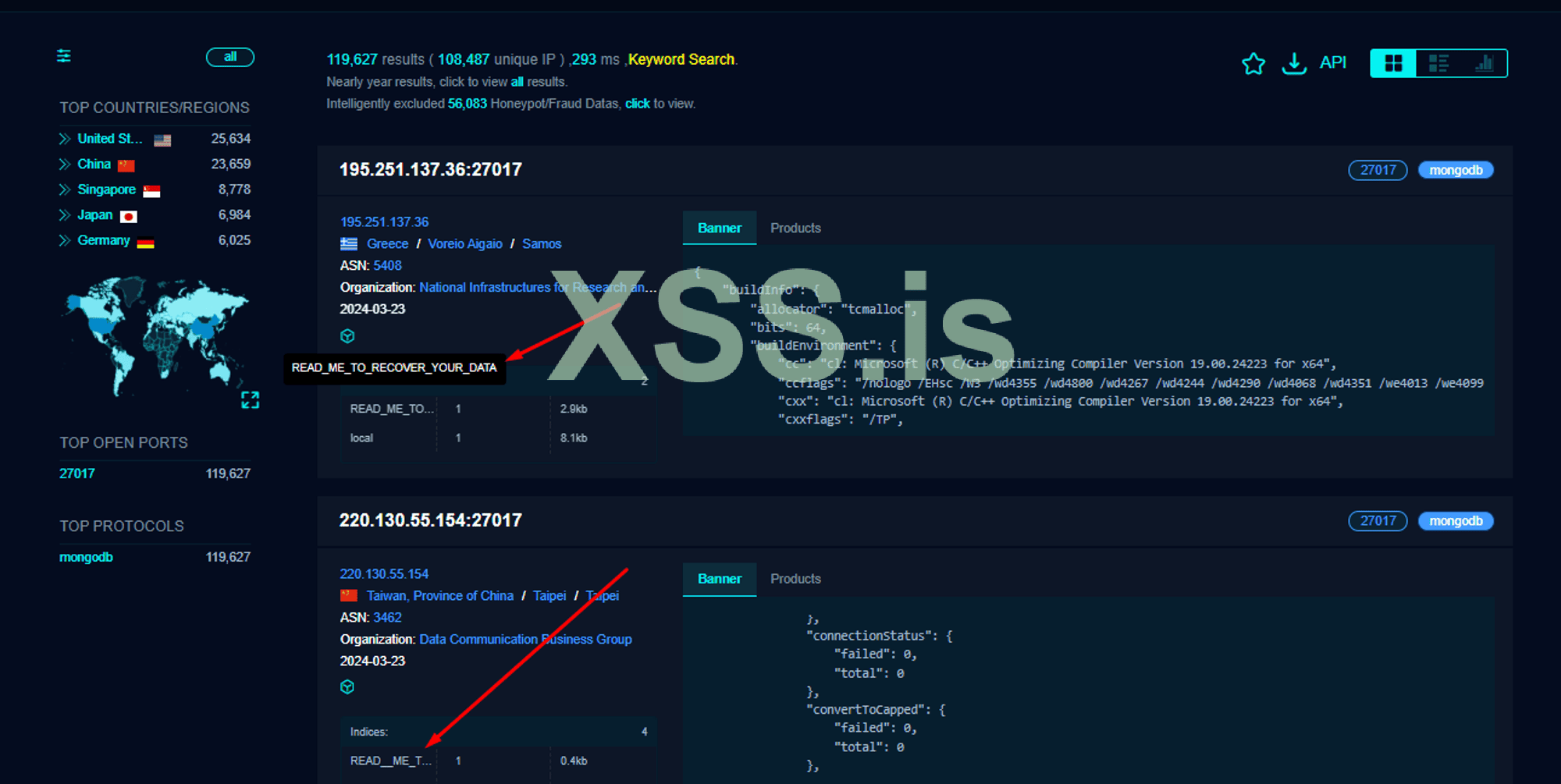Click the flag beside Taiwan, Province of China
Screen dimensions: 1561x784
pos(349,596)
